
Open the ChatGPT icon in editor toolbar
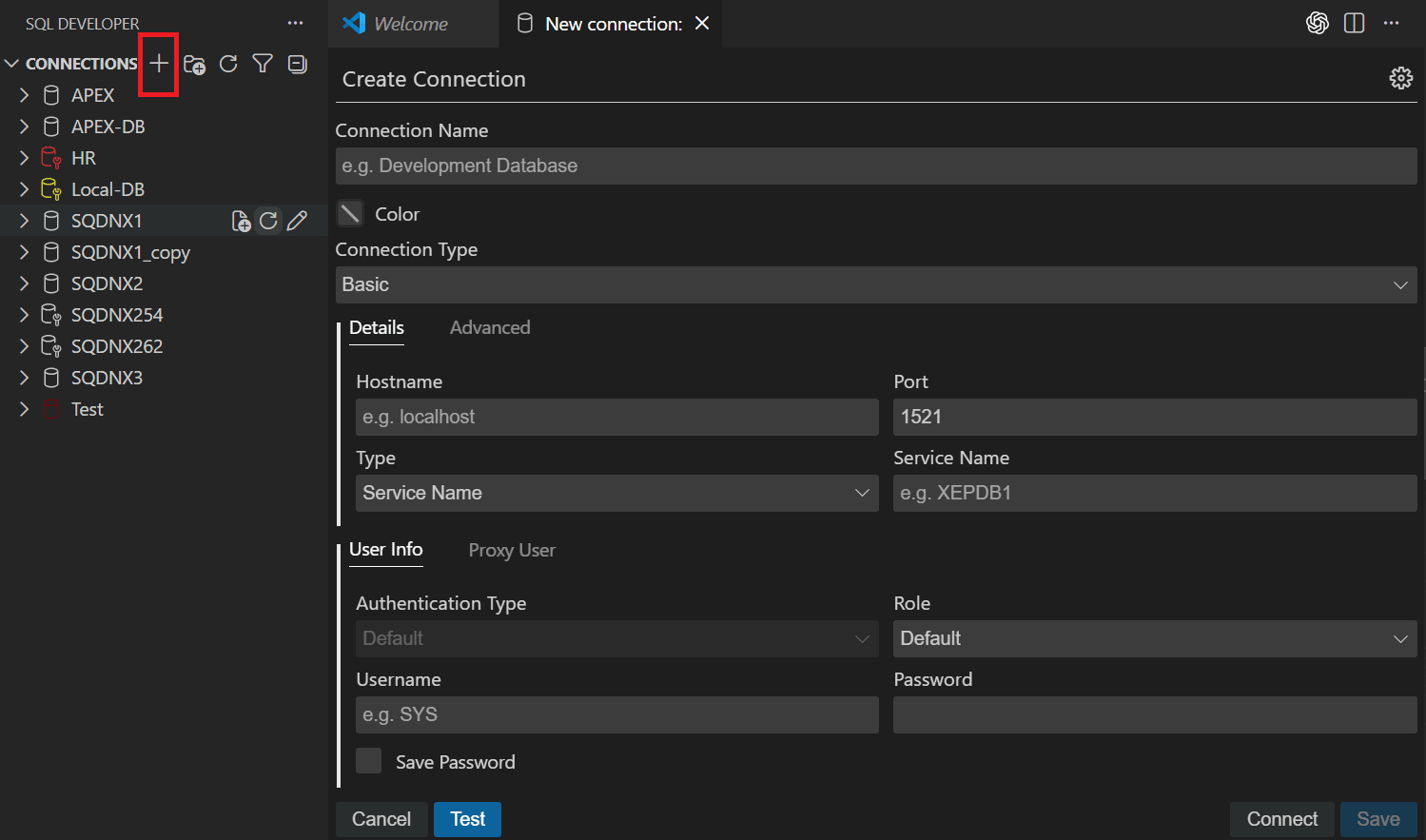(1318, 23)
